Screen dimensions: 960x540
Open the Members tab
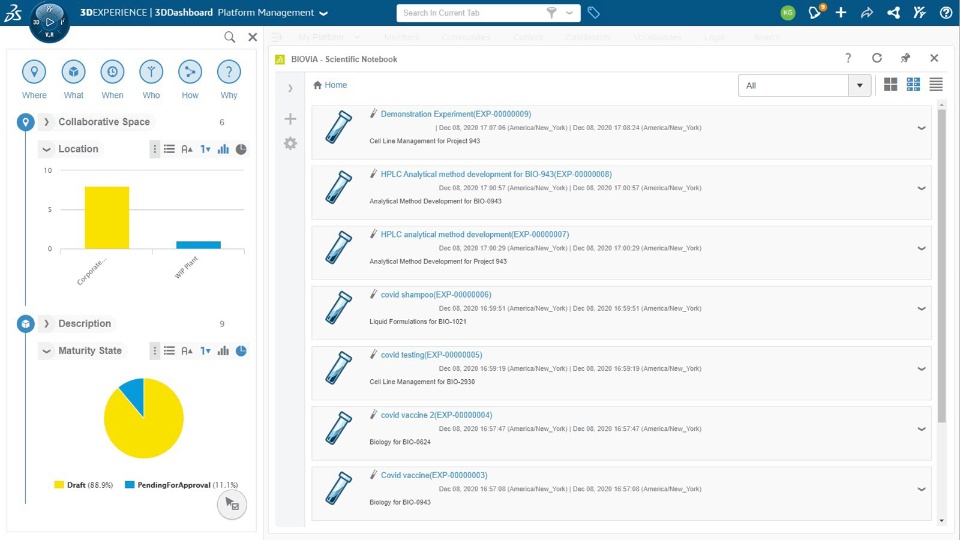pyautogui.click(x=402, y=37)
